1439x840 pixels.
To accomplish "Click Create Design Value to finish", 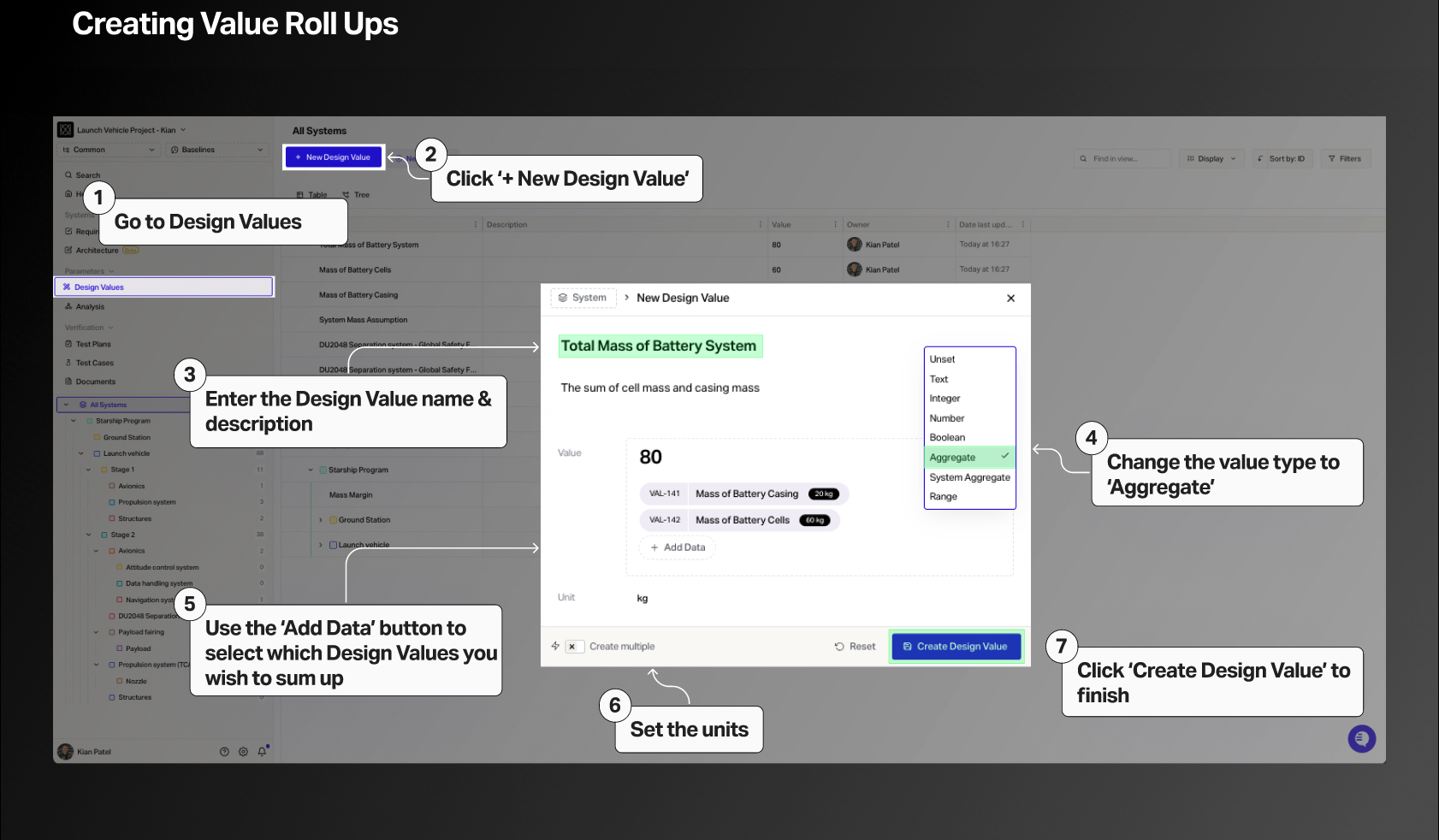I will click(x=956, y=647).
